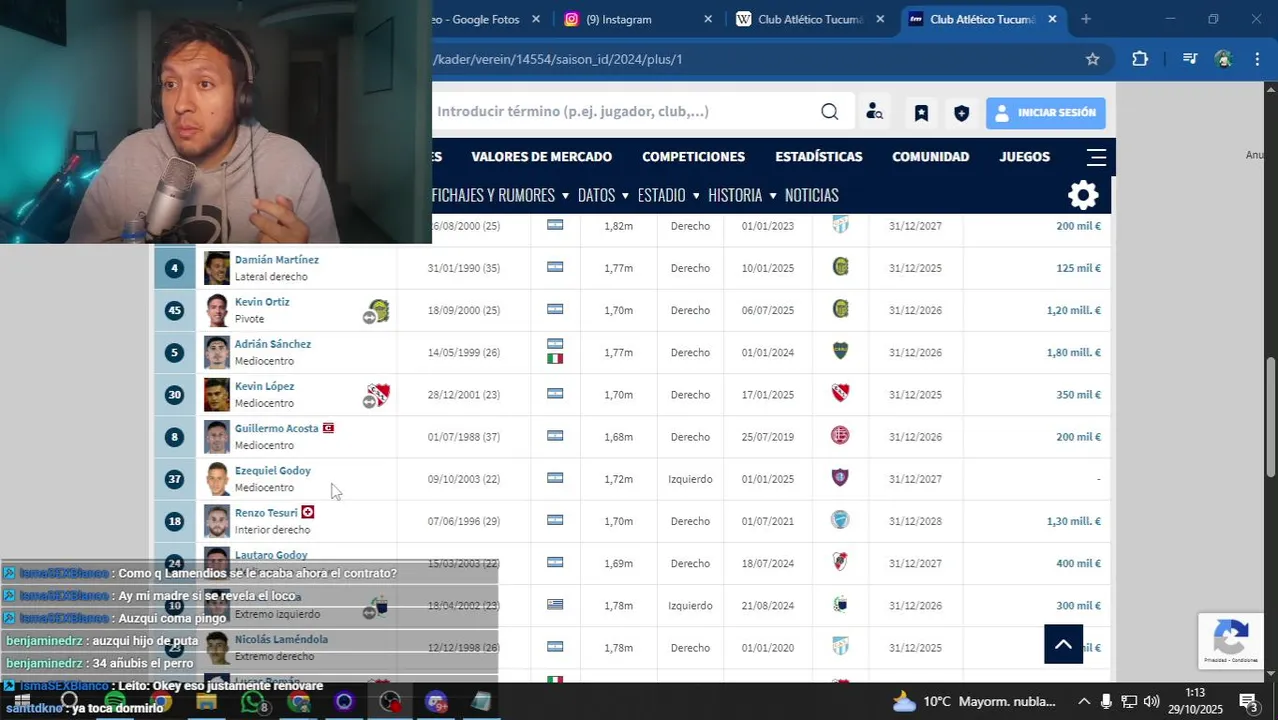This screenshot has height=720, width=1278.
Task: Open Juegos menu
Action: point(1024,157)
